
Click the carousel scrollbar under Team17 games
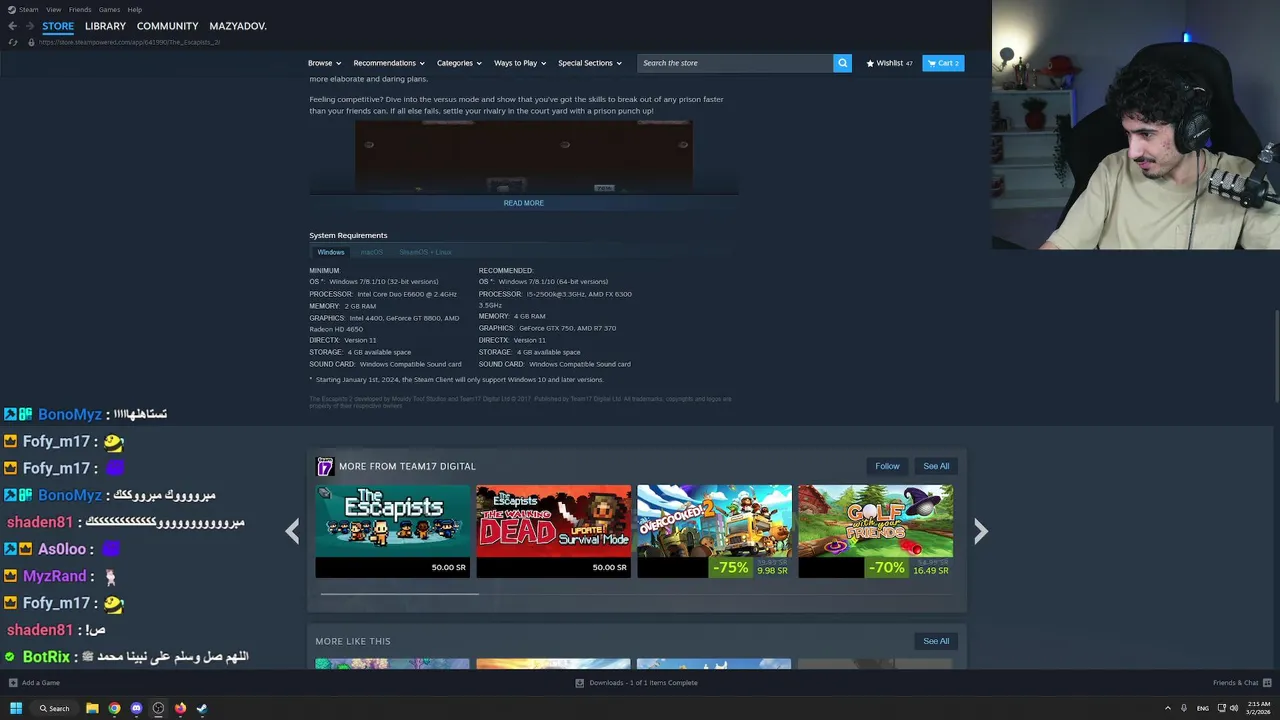(399, 594)
